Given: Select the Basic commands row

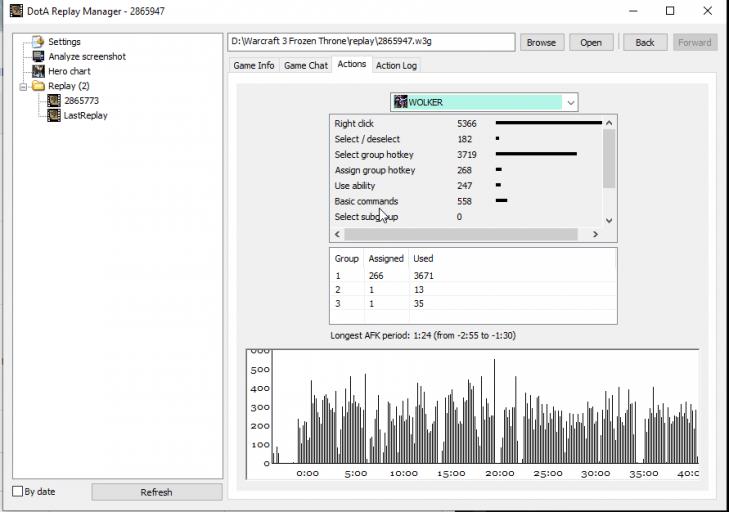Looking at the screenshot, I should [x=467, y=201].
